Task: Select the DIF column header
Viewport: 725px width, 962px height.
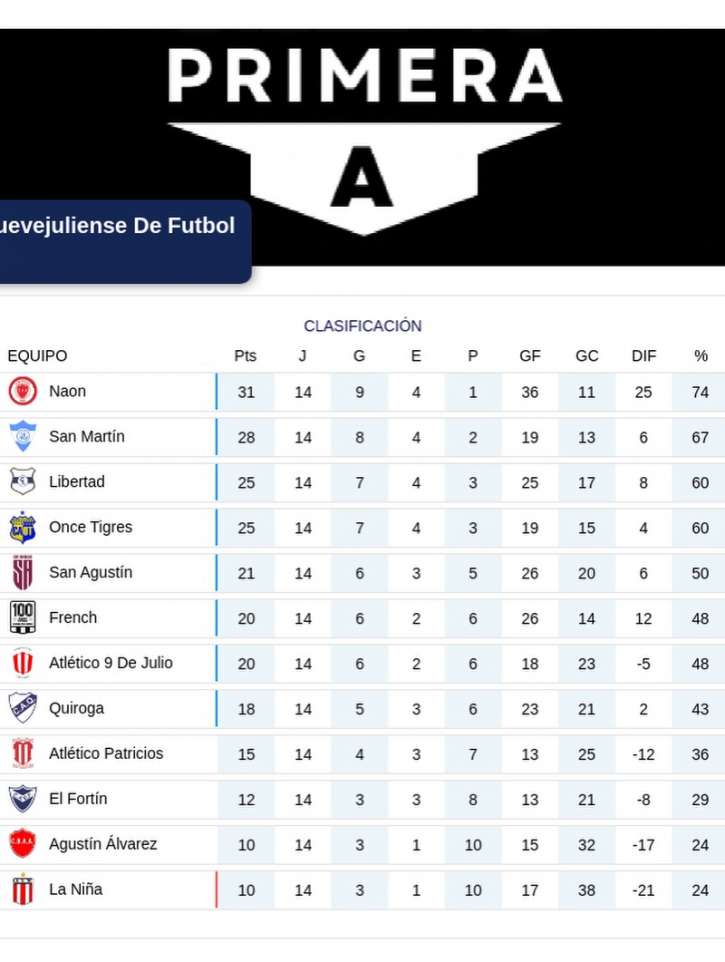Action: tap(643, 356)
